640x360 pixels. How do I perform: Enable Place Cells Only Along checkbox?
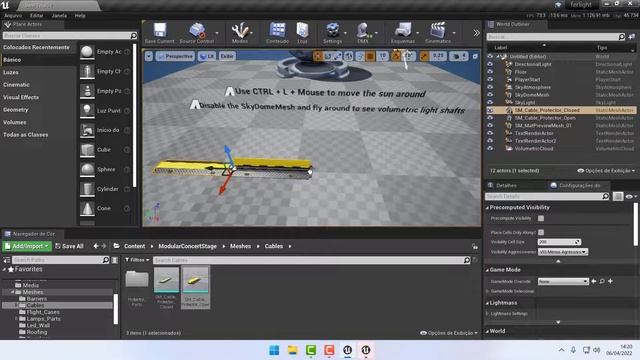[x=541, y=232]
